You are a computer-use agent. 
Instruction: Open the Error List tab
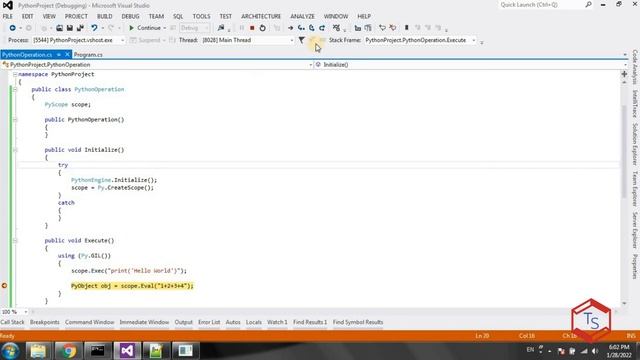(209, 322)
